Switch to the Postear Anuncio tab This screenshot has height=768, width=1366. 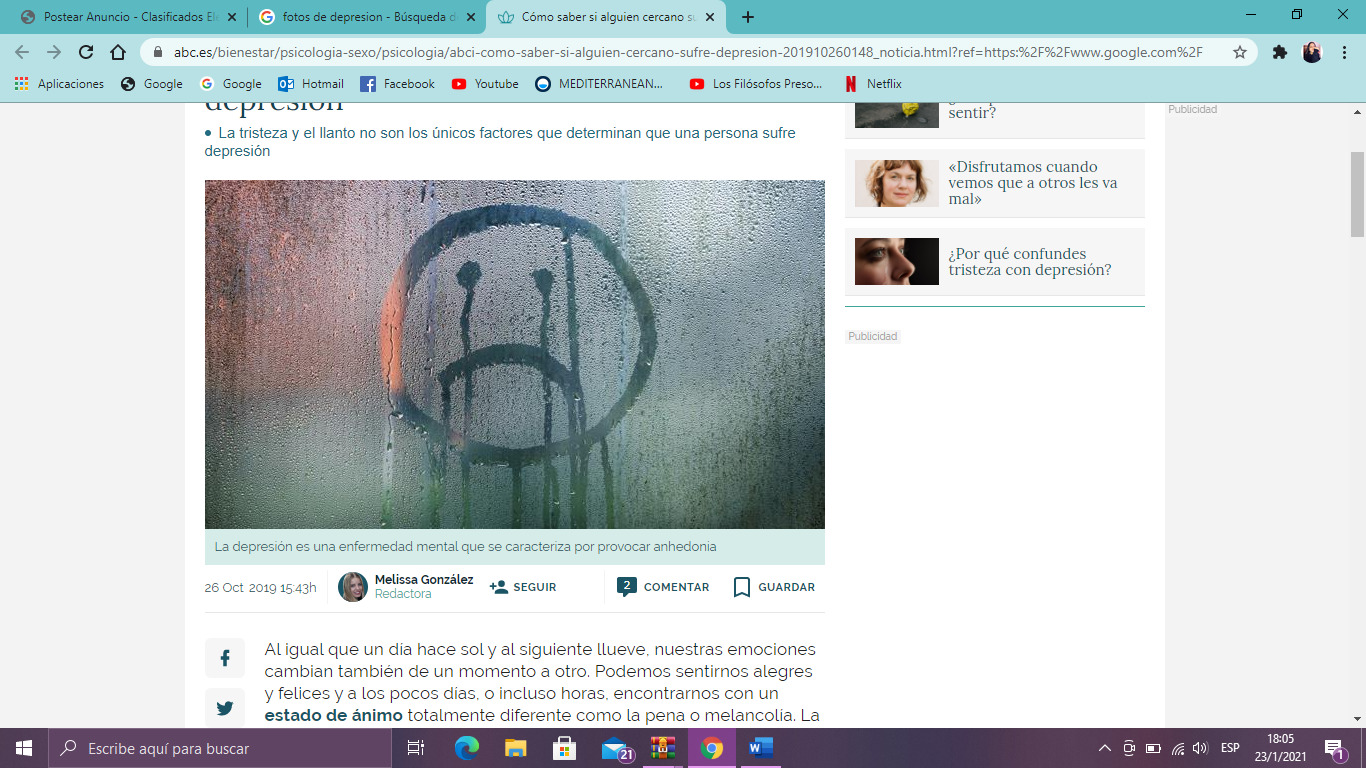(125, 17)
